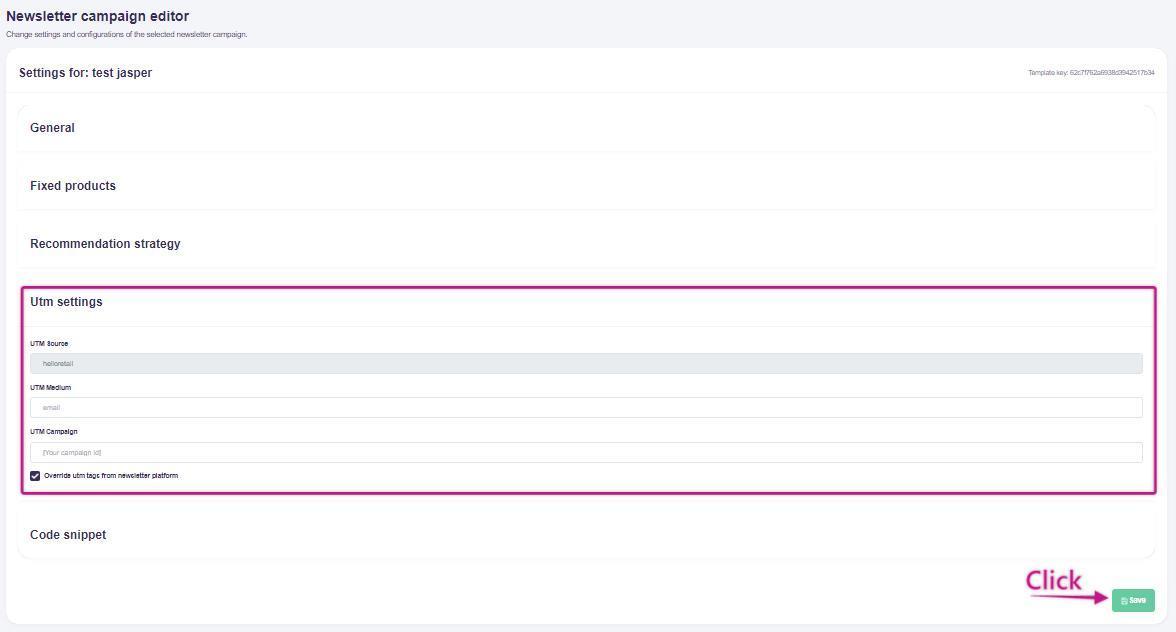This screenshot has height=632, width=1176.
Task: Click the 'Override utm tags from newsletter platform' label
Action: click(111, 476)
